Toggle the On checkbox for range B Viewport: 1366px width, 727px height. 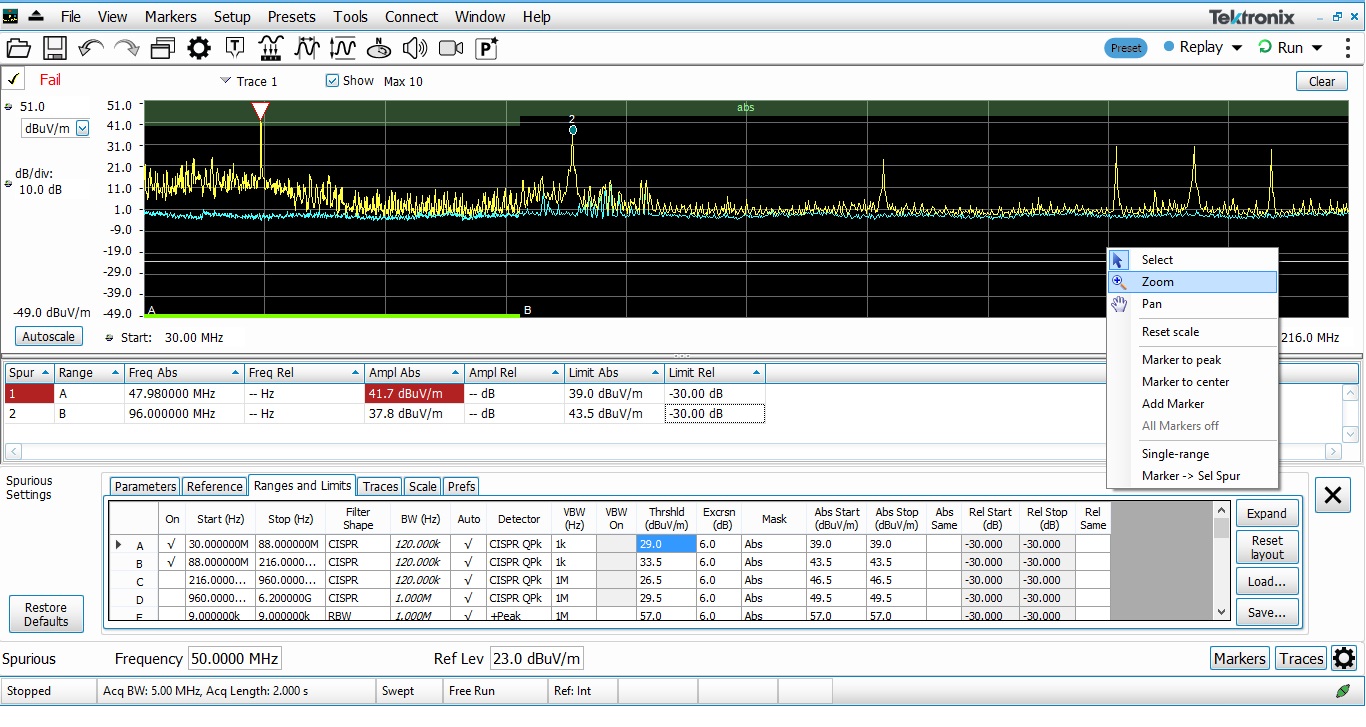click(x=172, y=561)
